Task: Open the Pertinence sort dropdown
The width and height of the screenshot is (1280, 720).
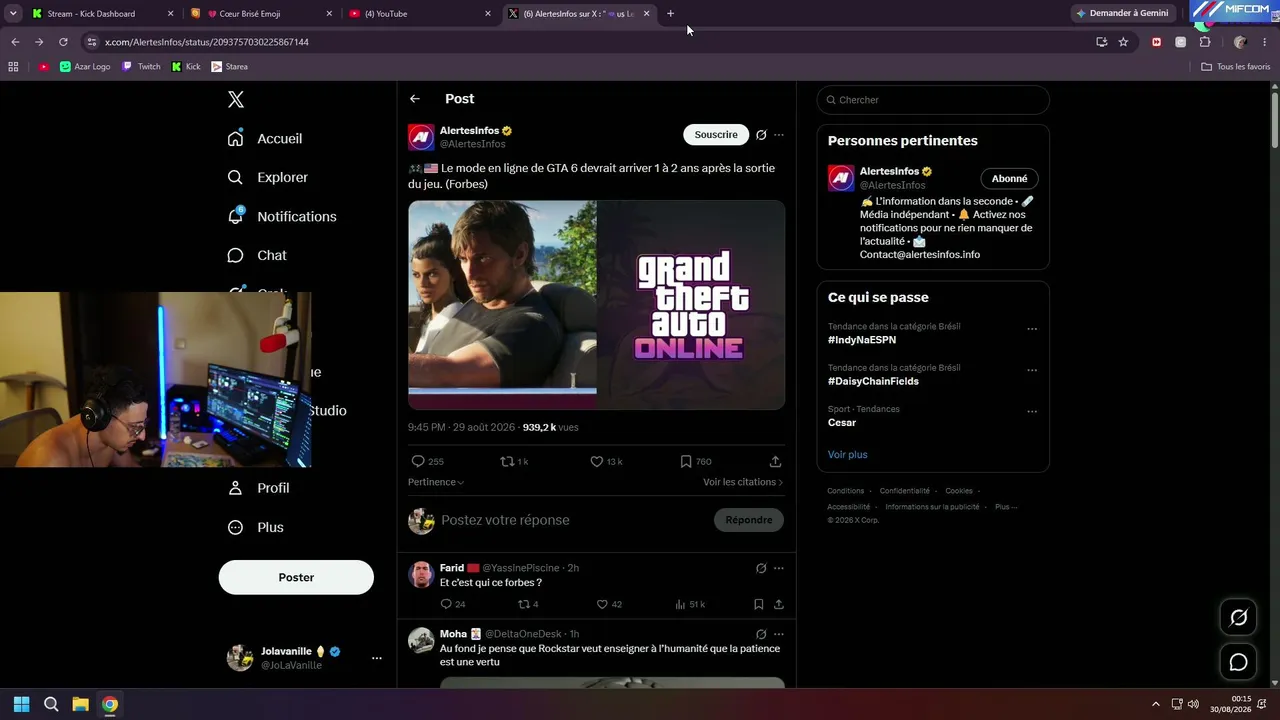Action: (436, 482)
